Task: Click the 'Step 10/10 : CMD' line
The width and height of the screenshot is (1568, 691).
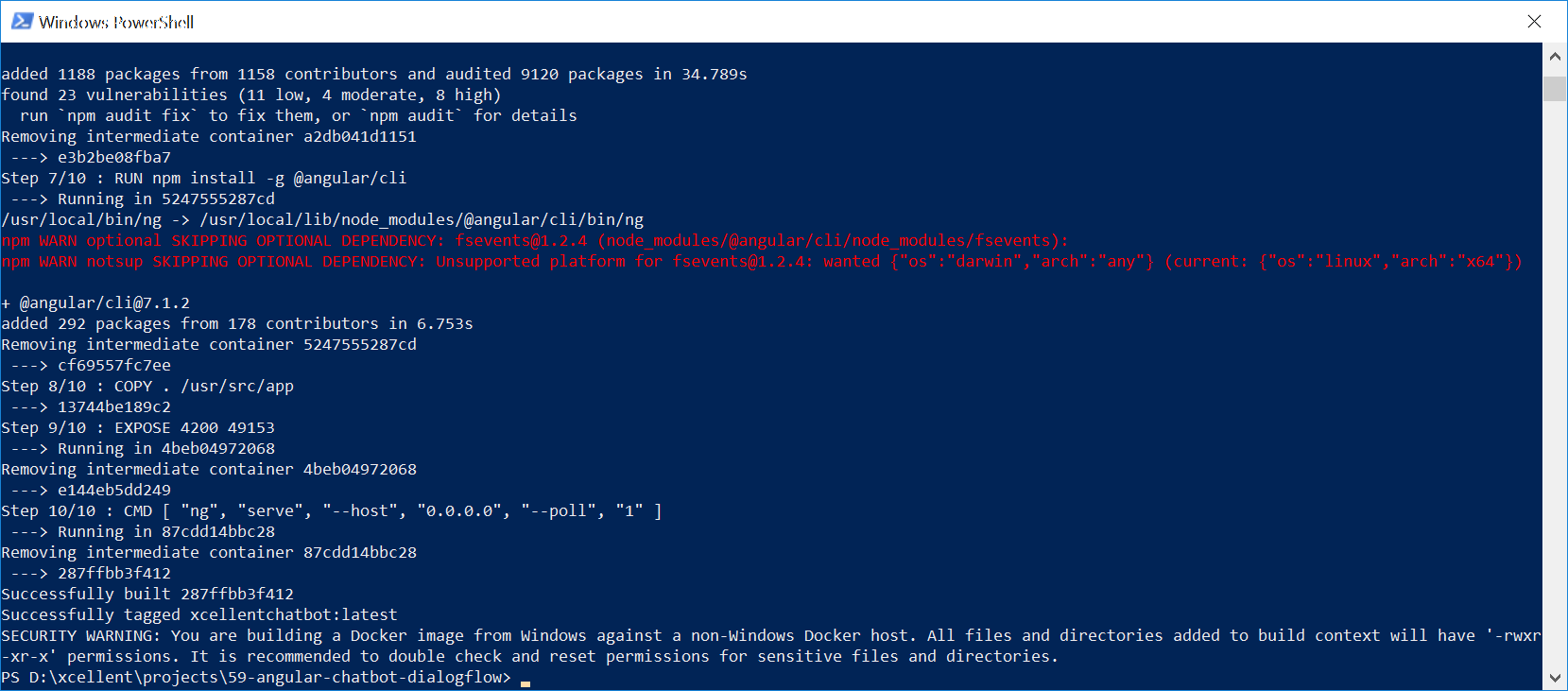Action: tap(332, 511)
